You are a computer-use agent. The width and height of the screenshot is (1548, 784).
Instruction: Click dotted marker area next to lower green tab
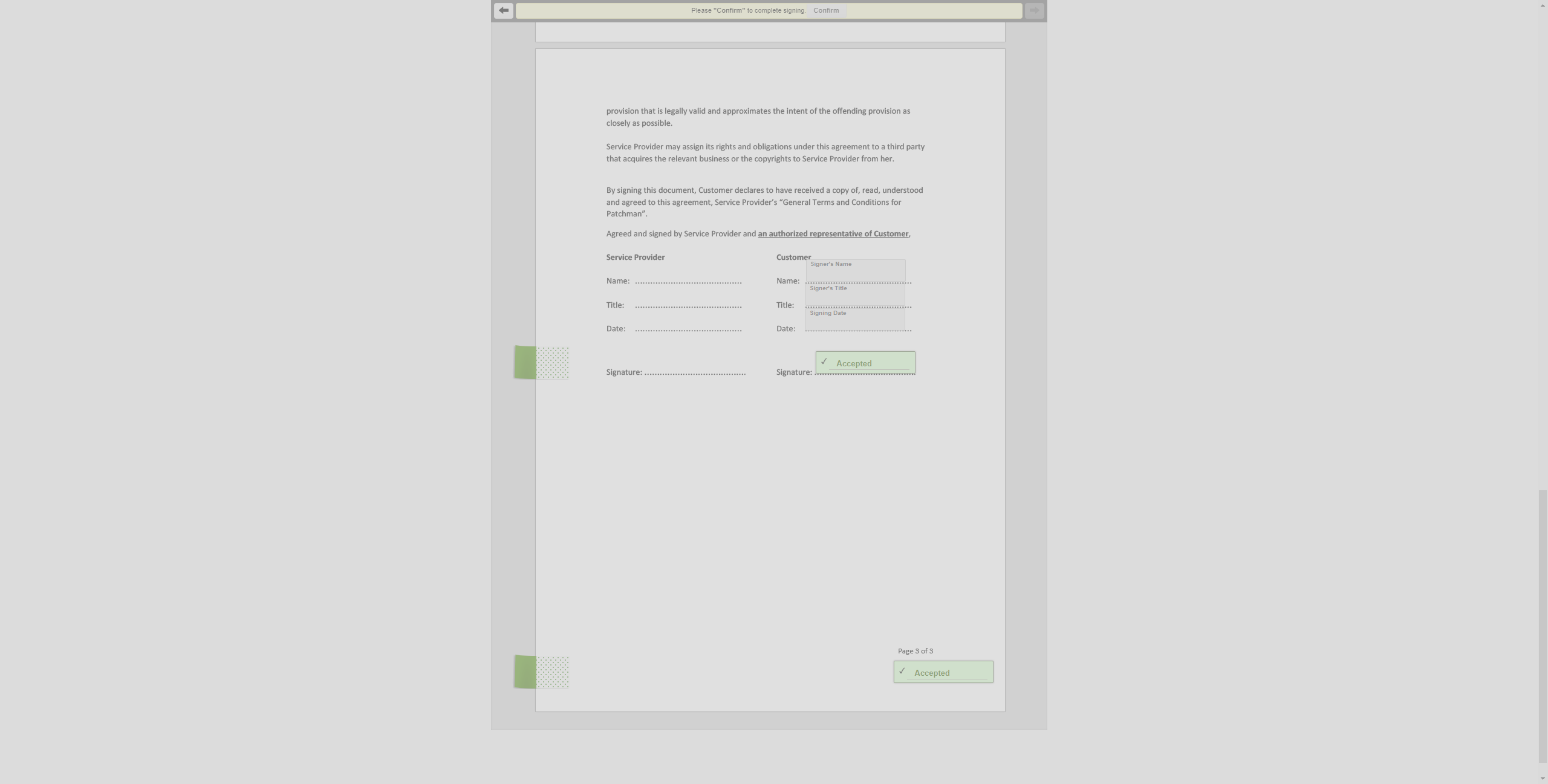553,672
